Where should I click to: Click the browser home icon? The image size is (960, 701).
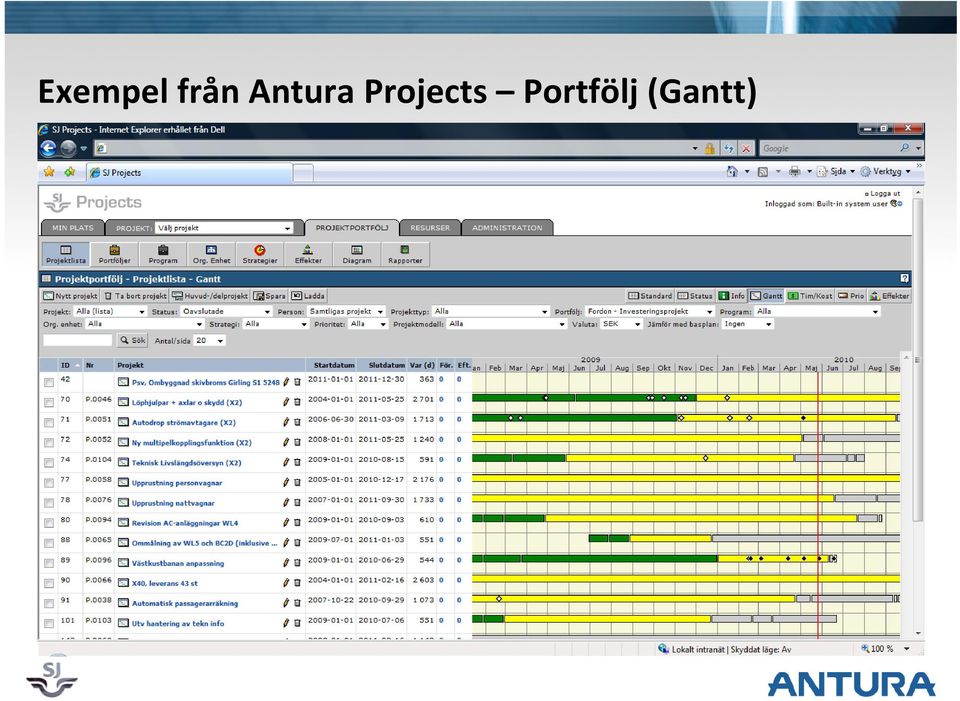(x=732, y=172)
